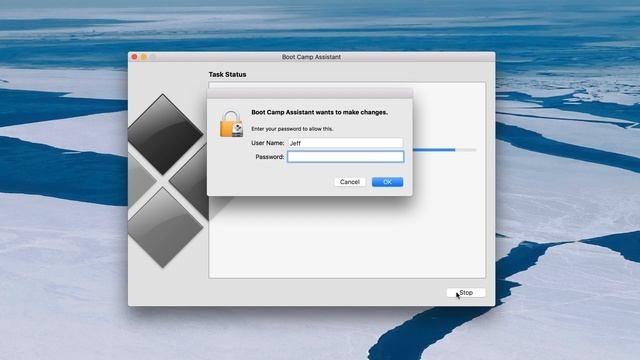
Task: Click the 'Task Status' heading text
Action: [227, 75]
